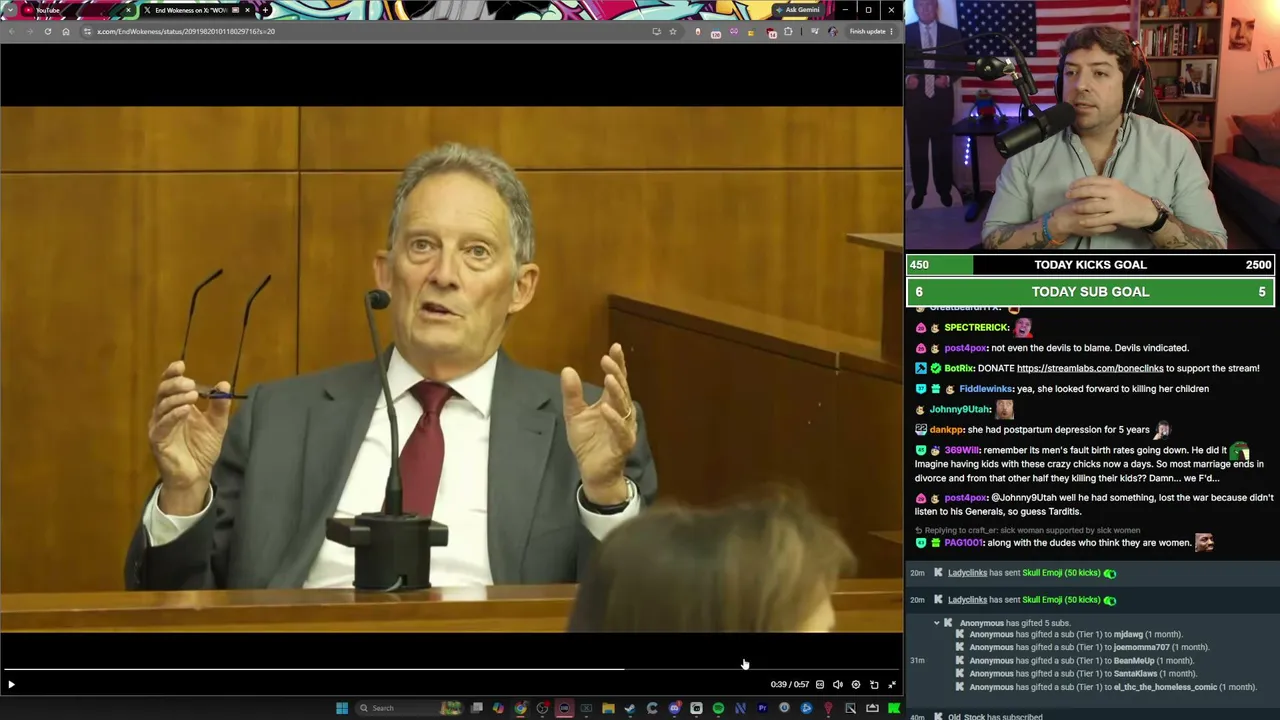Toggle picture-in-picture on the video
Image resolution: width=1280 pixels, height=720 pixels.
(874, 685)
